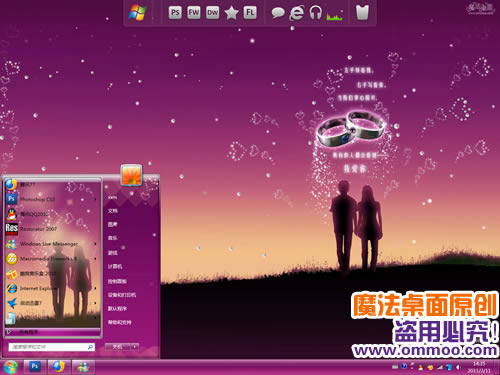Expand the shutdown options arrow
This screenshot has height=375, width=500.
(x=135, y=347)
